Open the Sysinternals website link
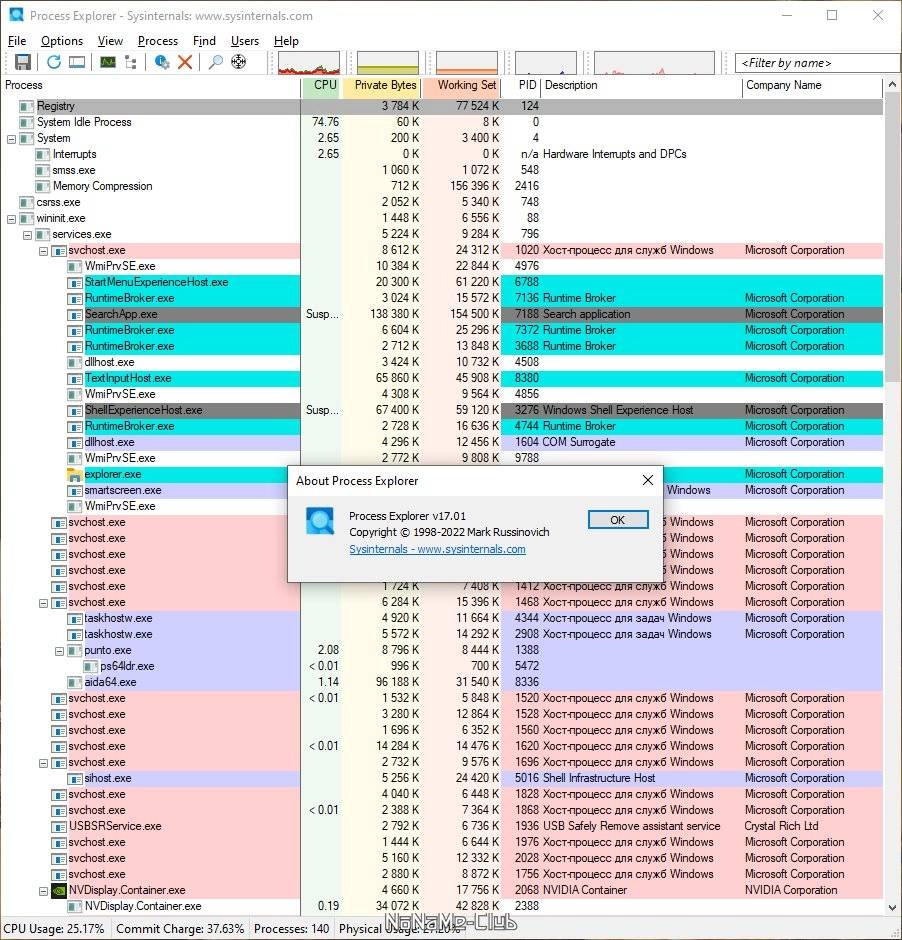 438,549
